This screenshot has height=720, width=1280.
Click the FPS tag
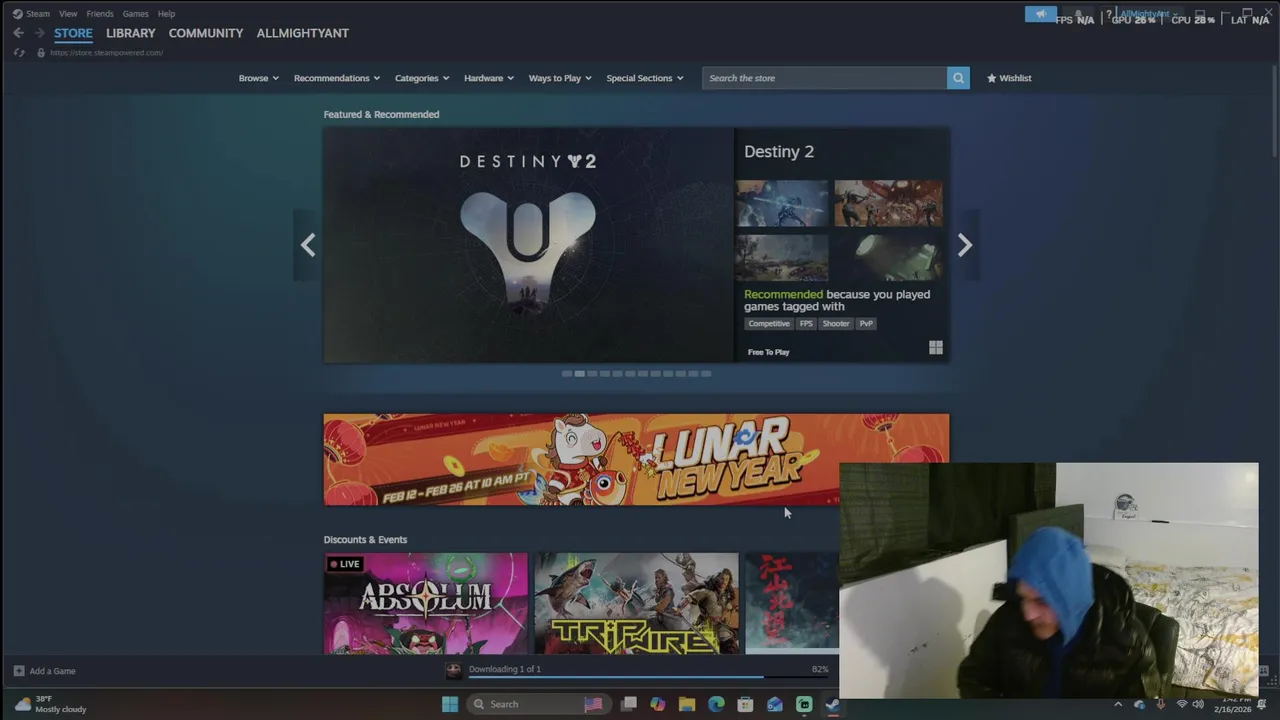(x=806, y=324)
